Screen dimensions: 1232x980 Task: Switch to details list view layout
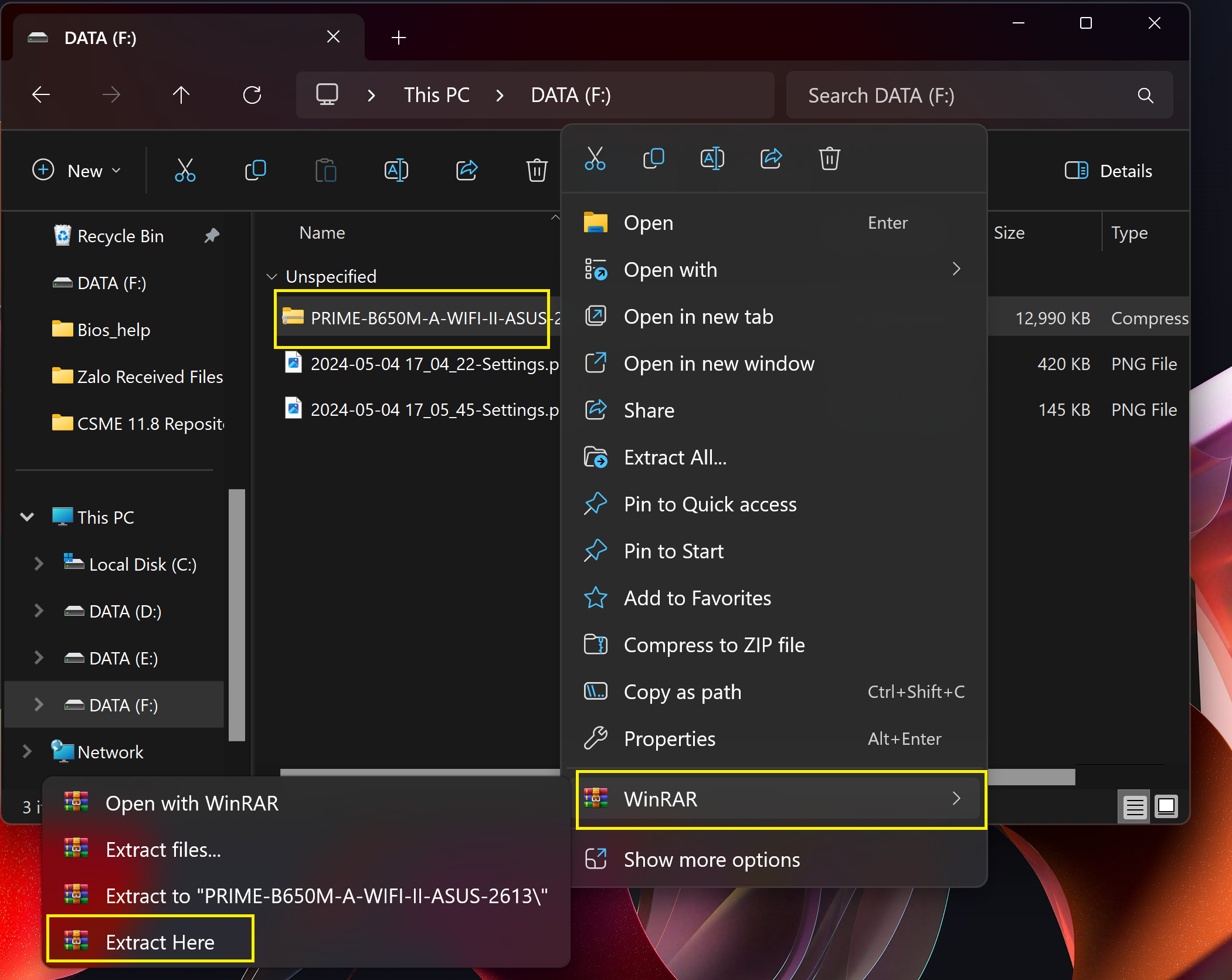point(1134,807)
